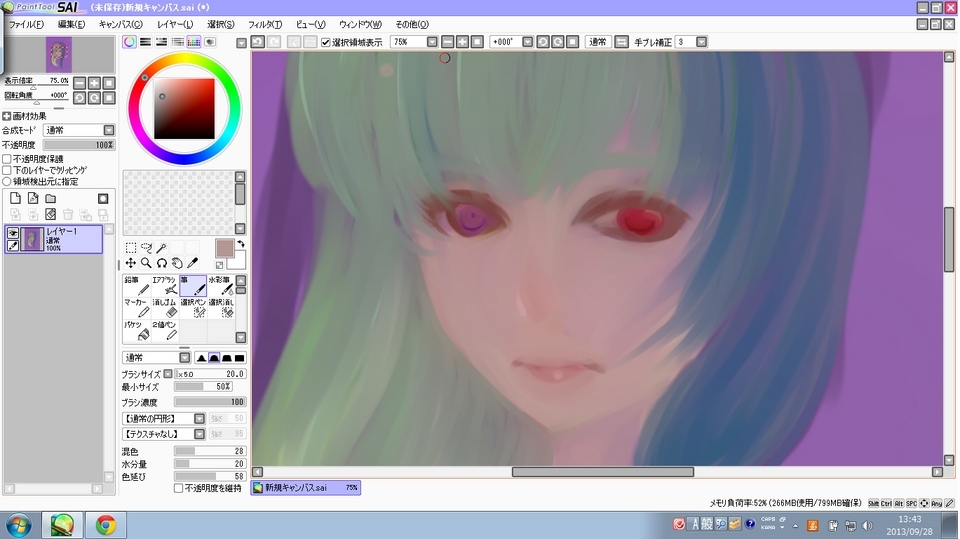Toggle the color mixer panel
The height and width of the screenshot is (539, 960).
click(178, 42)
